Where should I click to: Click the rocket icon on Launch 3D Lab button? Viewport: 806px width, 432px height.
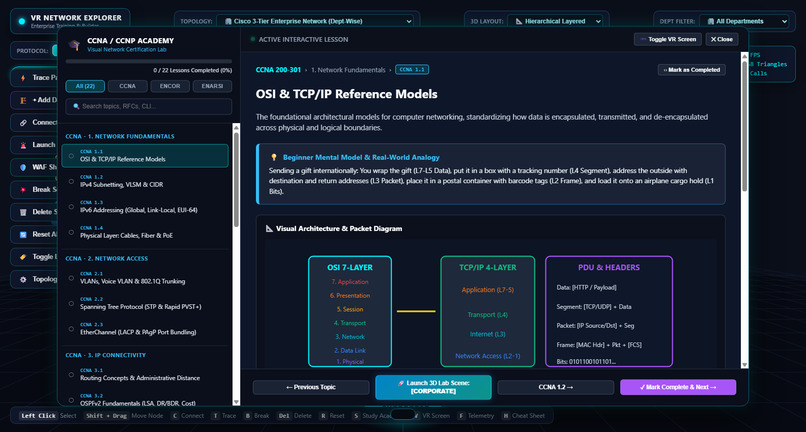point(401,383)
